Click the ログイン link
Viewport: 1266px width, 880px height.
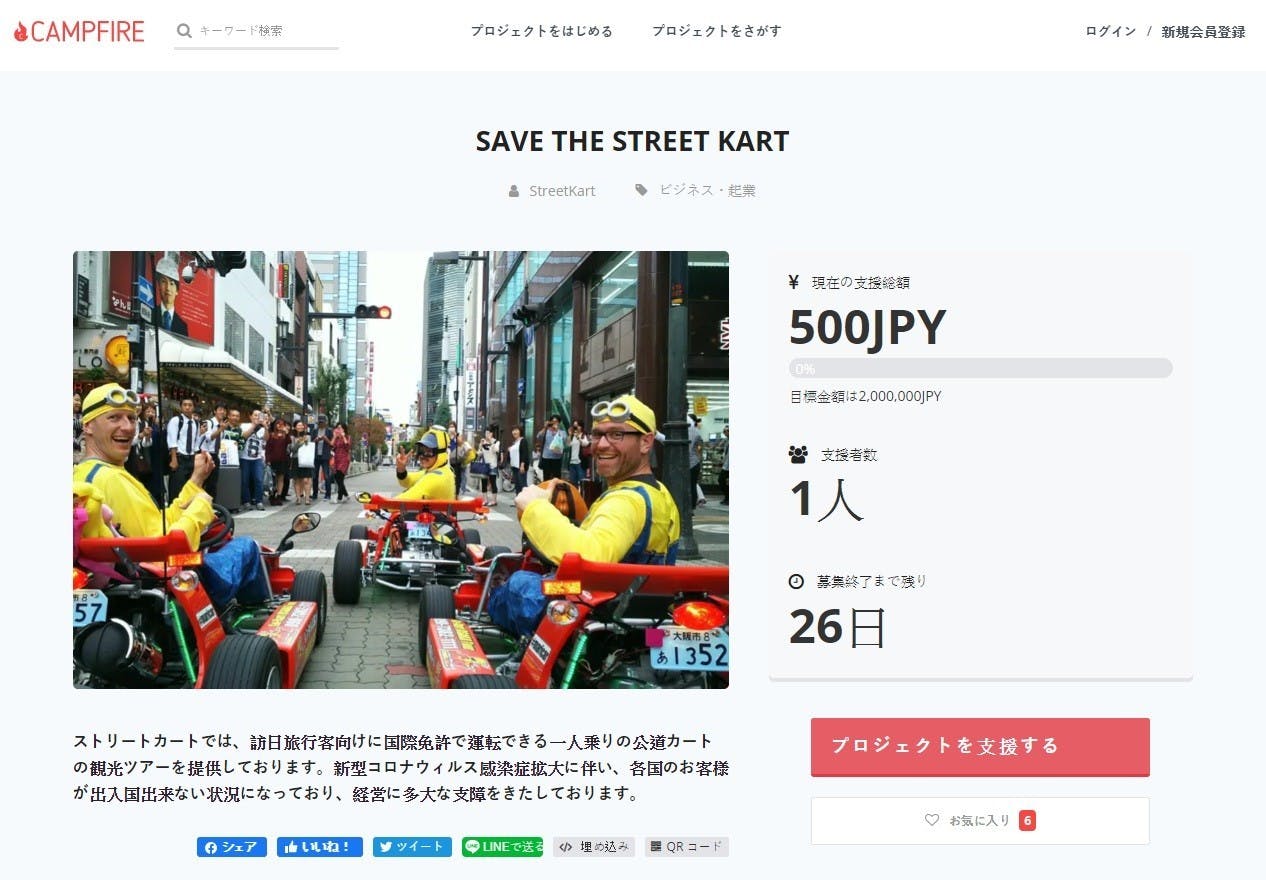point(1110,32)
